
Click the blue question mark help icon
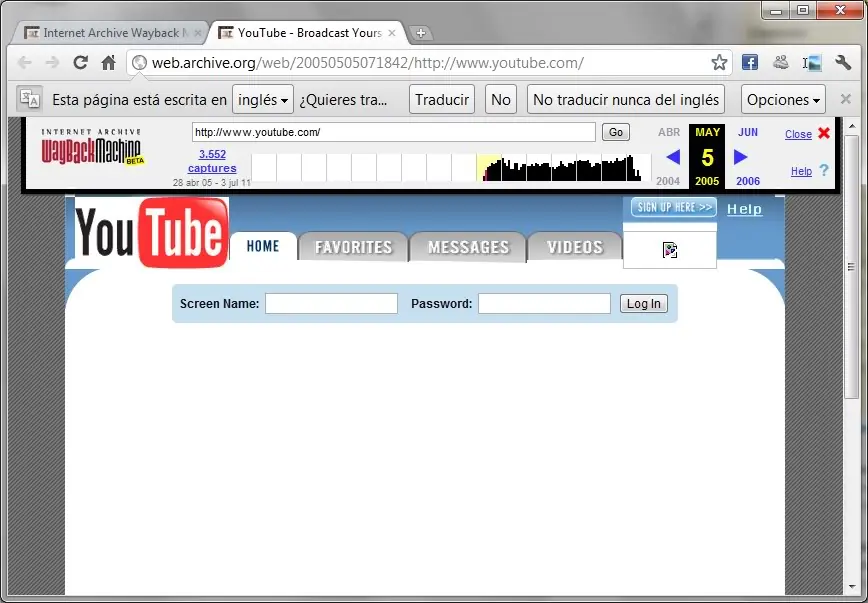[x=824, y=171]
